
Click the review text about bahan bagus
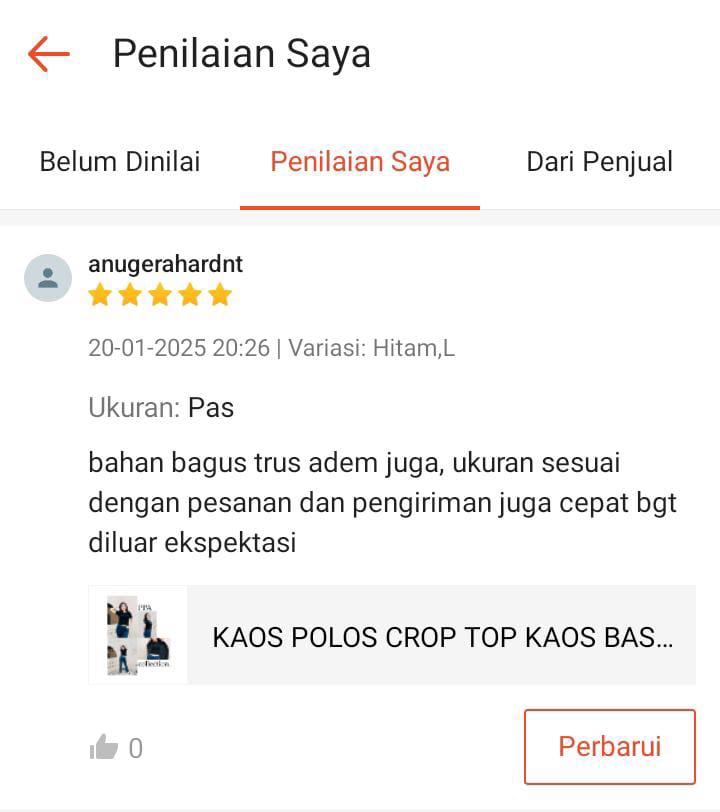click(382, 502)
